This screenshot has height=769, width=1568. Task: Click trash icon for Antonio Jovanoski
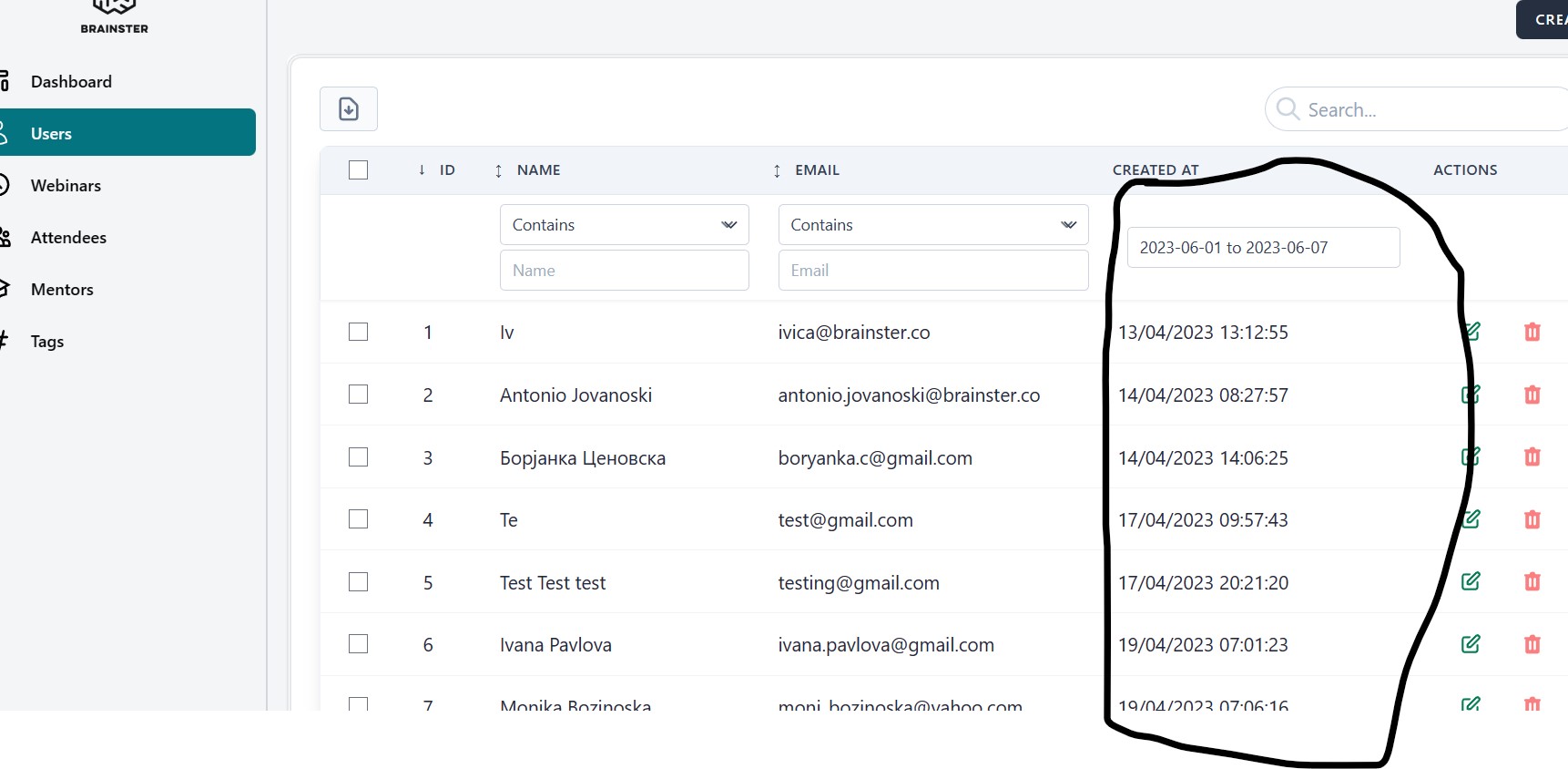(x=1532, y=395)
